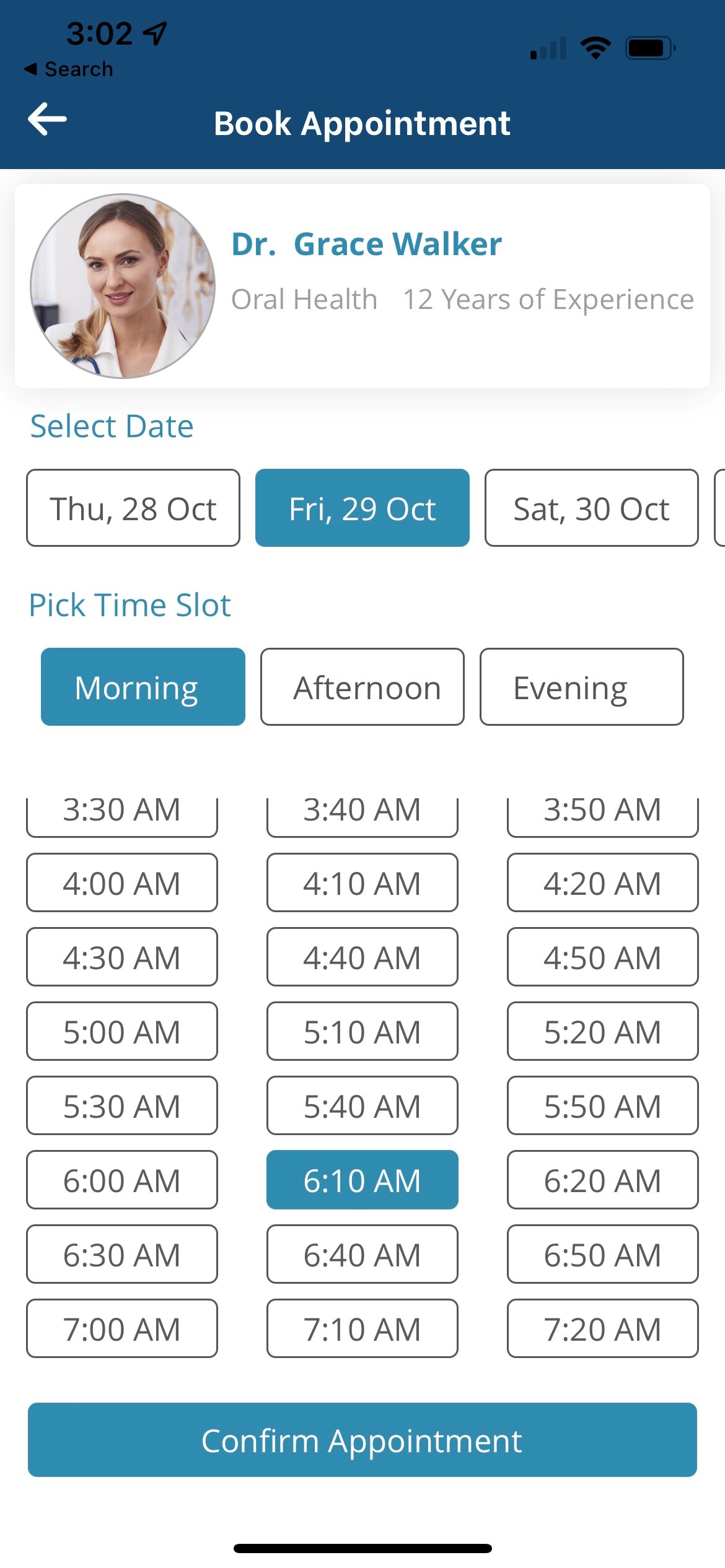Choose the 5:20 AM slot
Viewport: 725px width, 1568px height.
[602, 1032]
